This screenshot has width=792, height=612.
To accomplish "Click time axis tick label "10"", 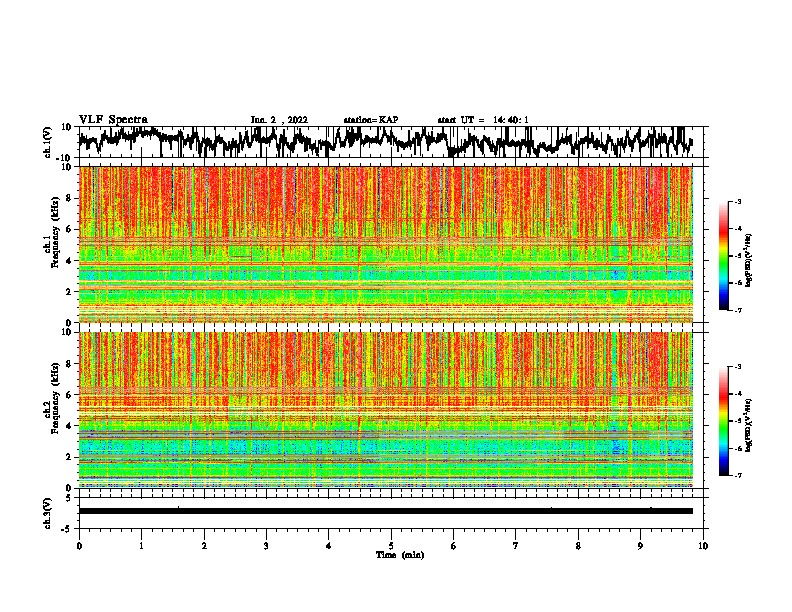I will tap(703, 546).
